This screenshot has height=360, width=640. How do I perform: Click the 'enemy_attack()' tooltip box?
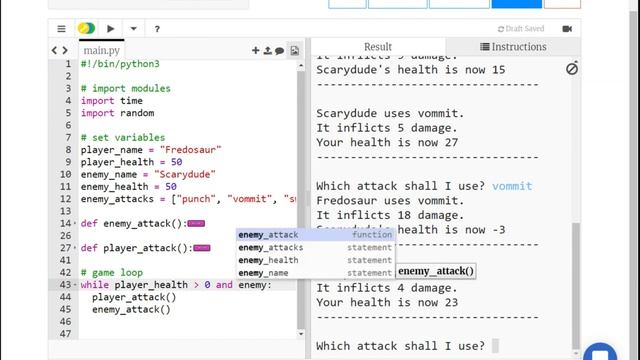pyautogui.click(x=436, y=271)
